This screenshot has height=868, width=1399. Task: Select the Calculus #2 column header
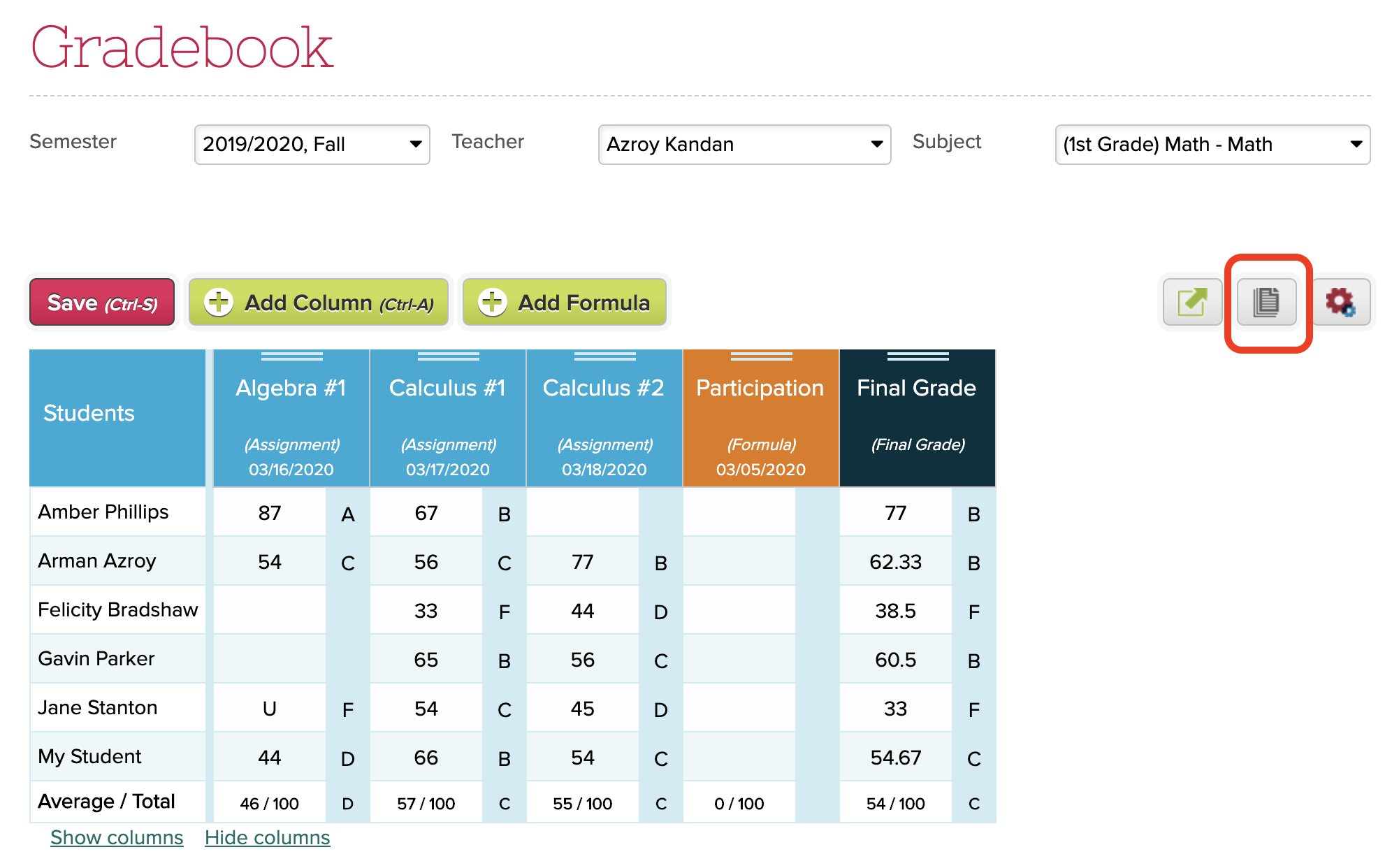point(604,389)
